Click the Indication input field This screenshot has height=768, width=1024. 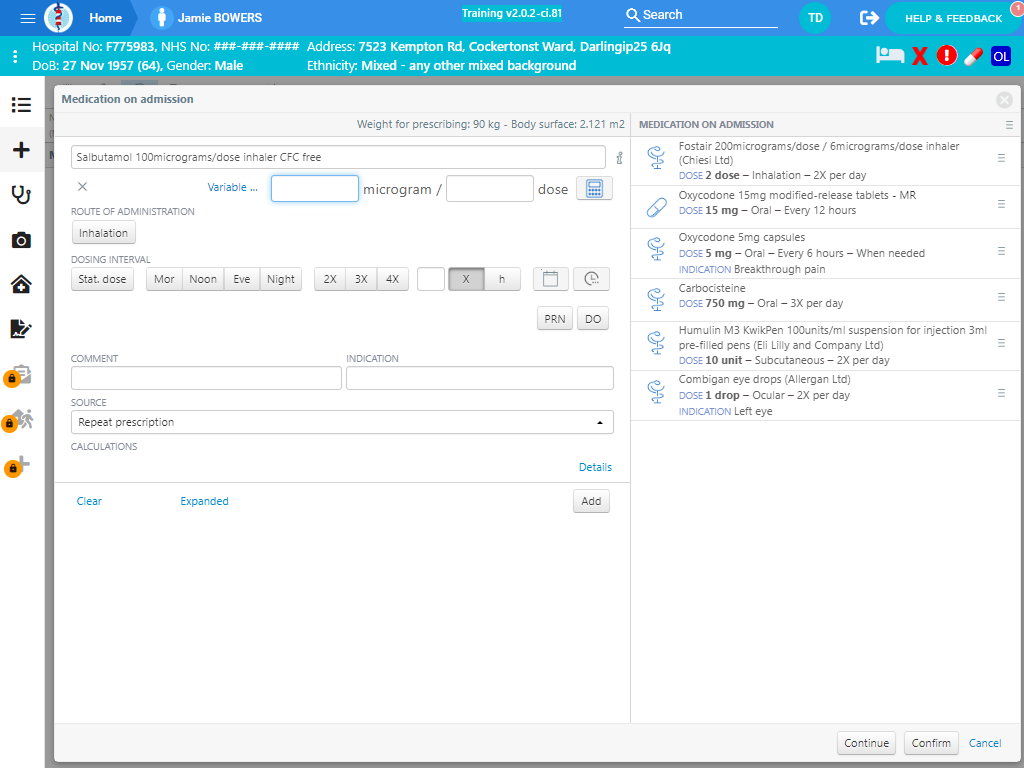pos(480,378)
